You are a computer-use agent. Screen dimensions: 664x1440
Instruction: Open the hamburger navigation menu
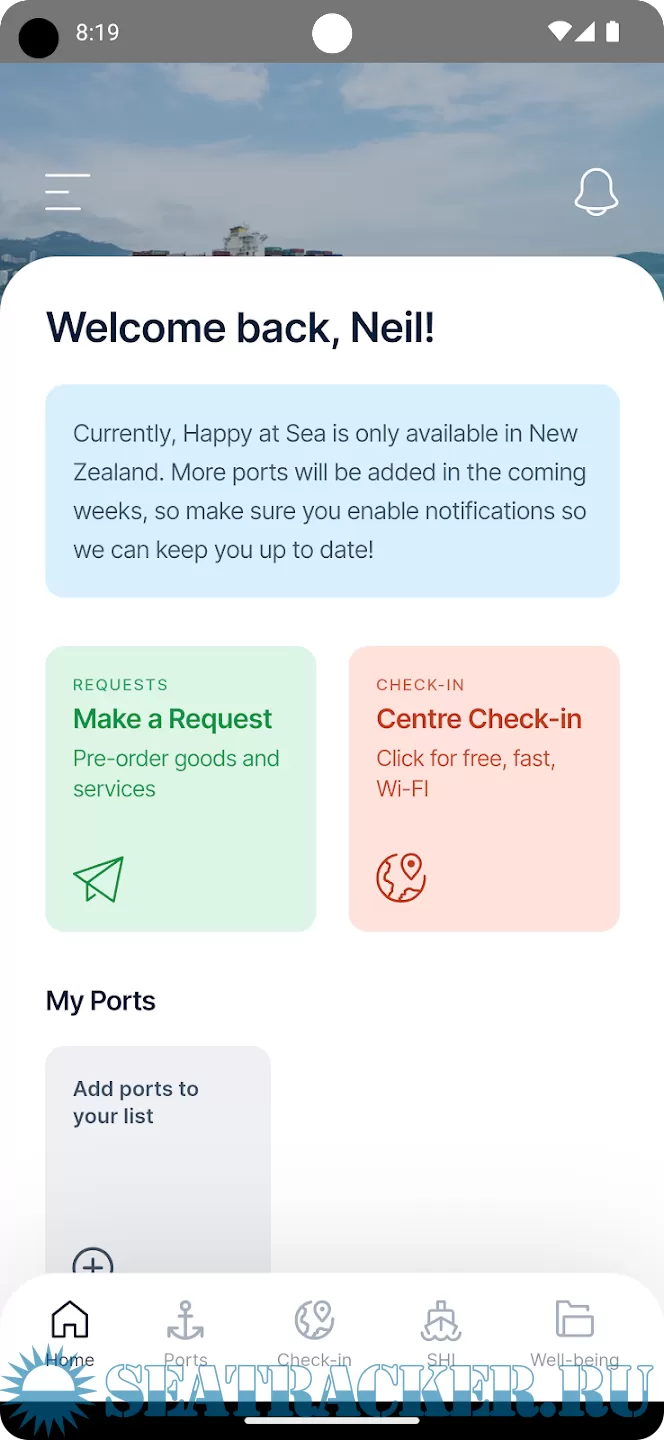67,192
